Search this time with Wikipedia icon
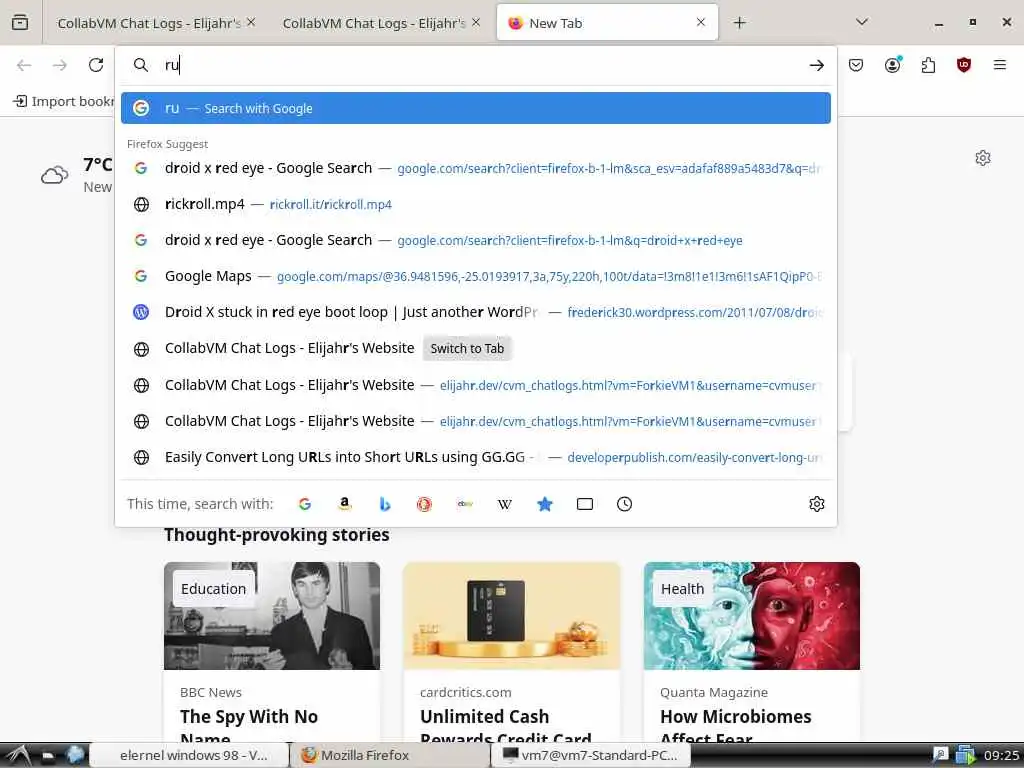 (505, 504)
